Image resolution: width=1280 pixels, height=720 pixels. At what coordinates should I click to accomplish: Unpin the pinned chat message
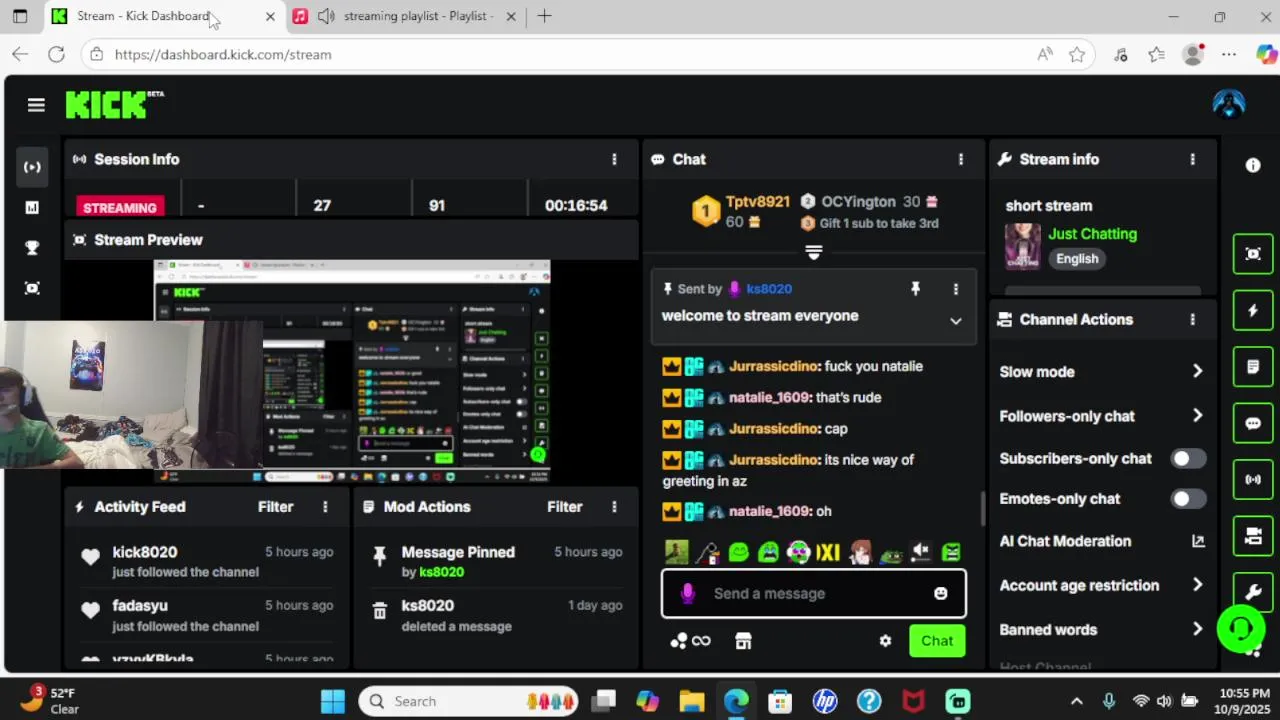point(915,289)
